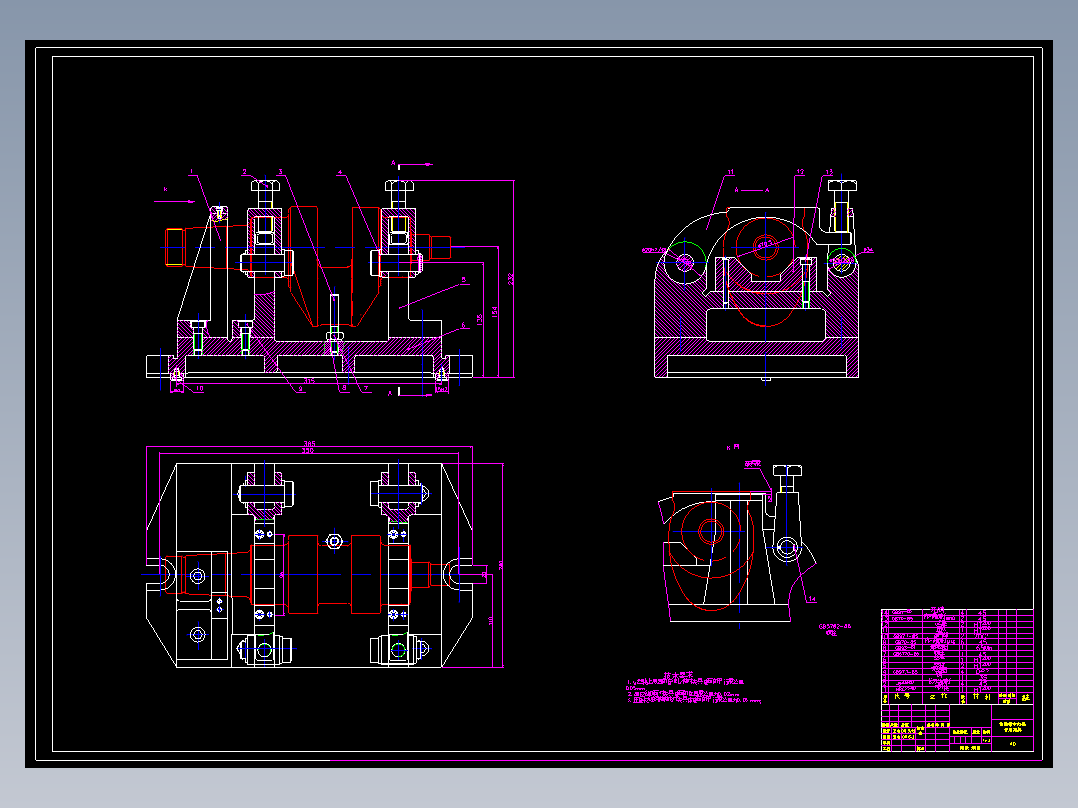Select the 232 vertical dimension label
The image size is (1078, 808).
[510, 279]
